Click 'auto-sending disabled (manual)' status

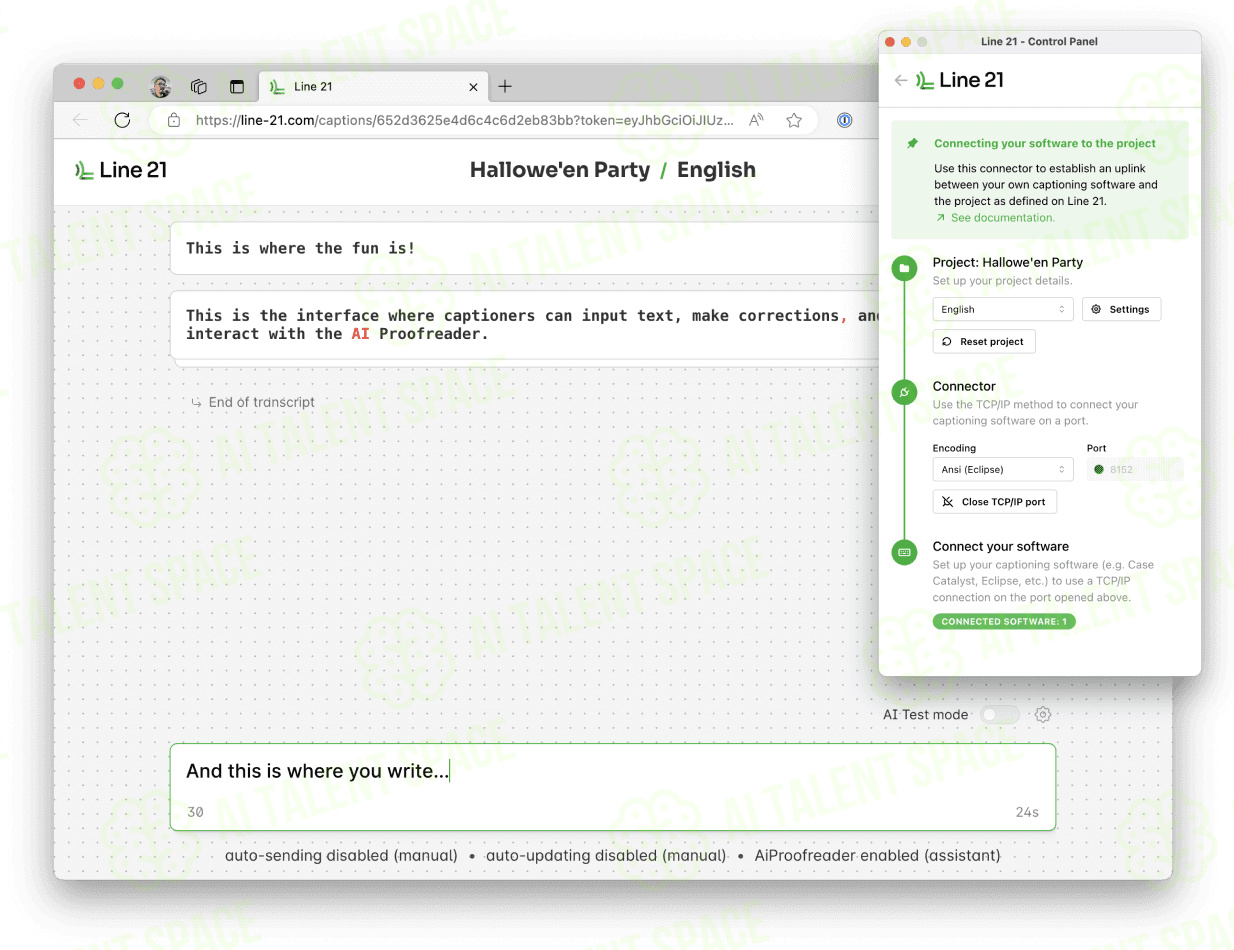(x=341, y=855)
